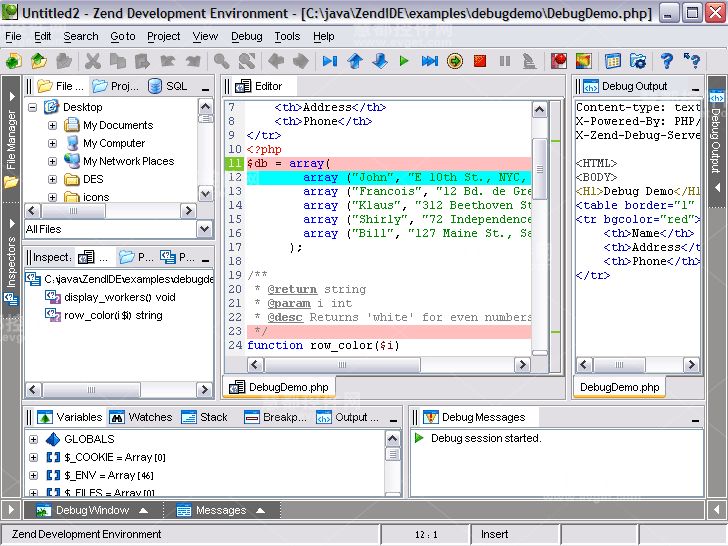This screenshot has width=728, height=546.
Task: Minimize the Debug Messages panel
Action: pyautogui.click(x=695, y=420)
